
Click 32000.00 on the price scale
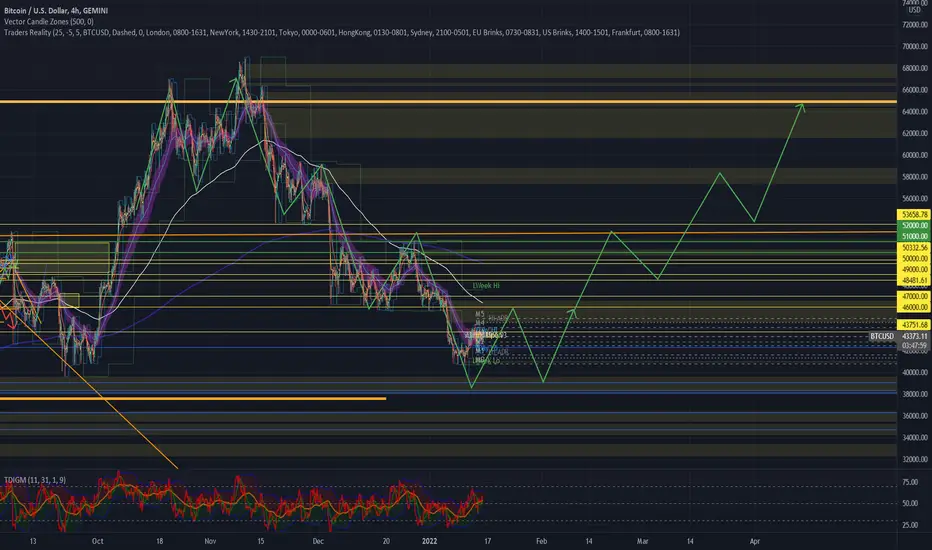click(x=915, y=459)
